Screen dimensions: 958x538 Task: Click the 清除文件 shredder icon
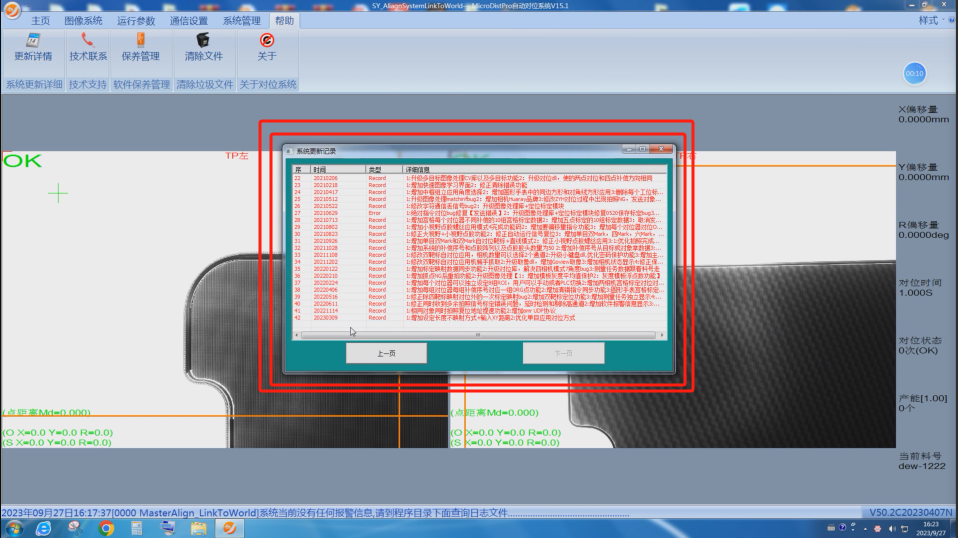(203, 41)
